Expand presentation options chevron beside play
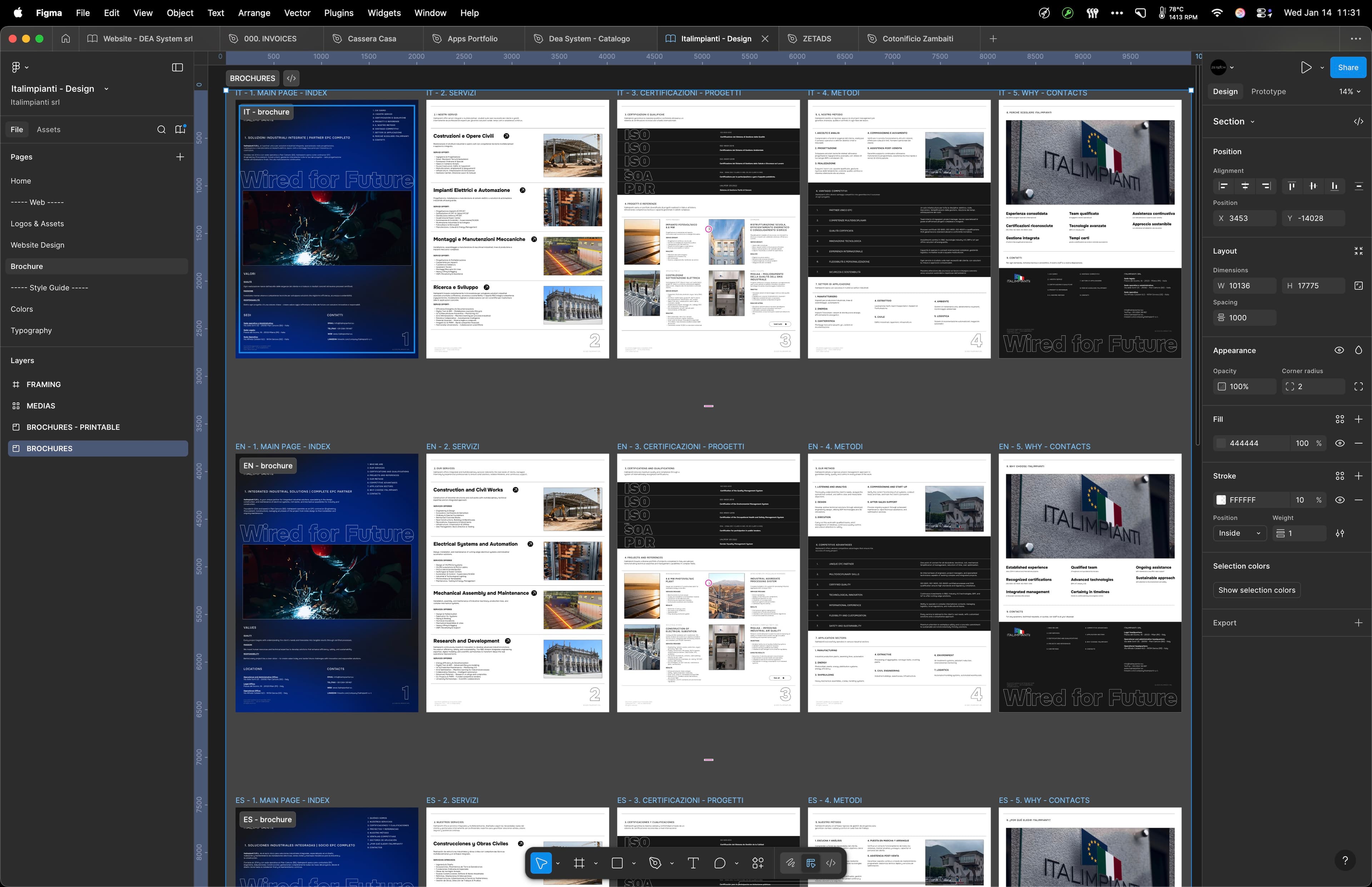Screen dimensions: 1372x887 (1322, 68)
